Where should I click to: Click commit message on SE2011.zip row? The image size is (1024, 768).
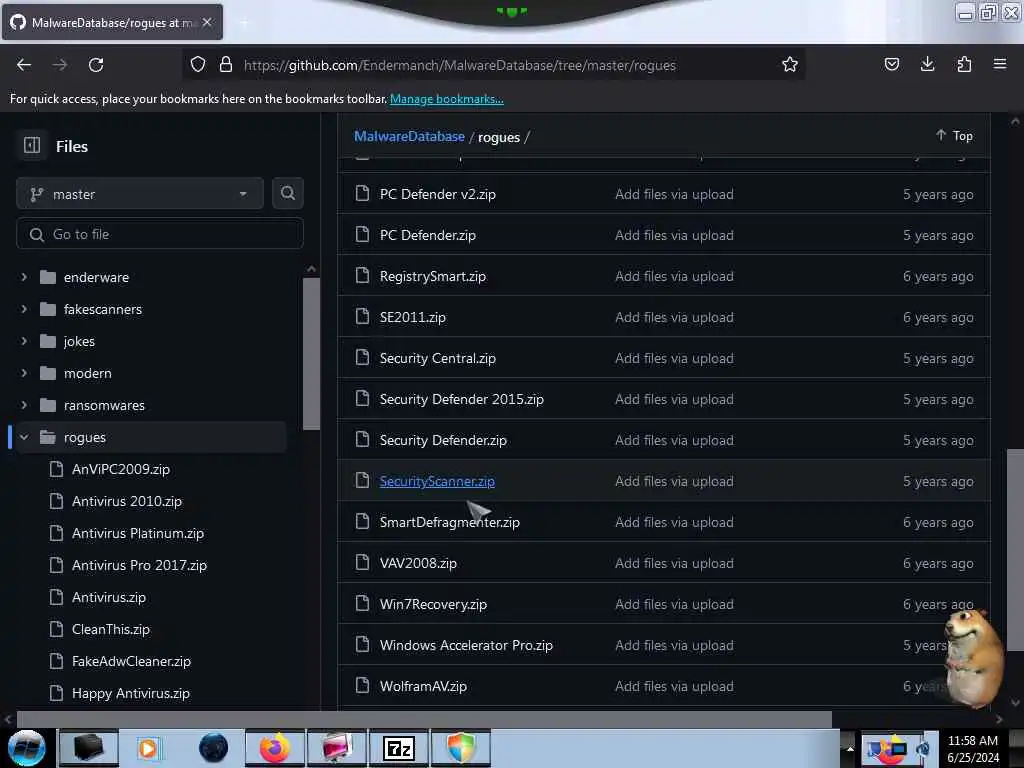click(x=674, y=317)
